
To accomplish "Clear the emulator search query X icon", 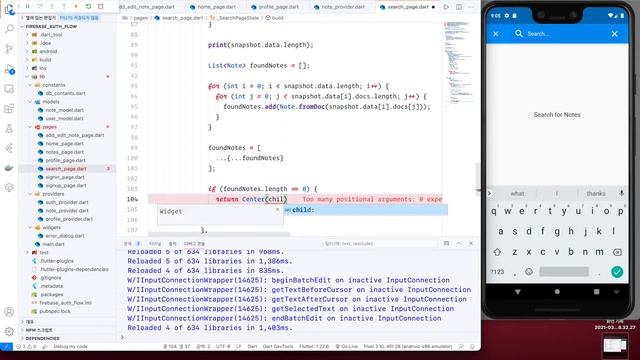I will (615, 34).
